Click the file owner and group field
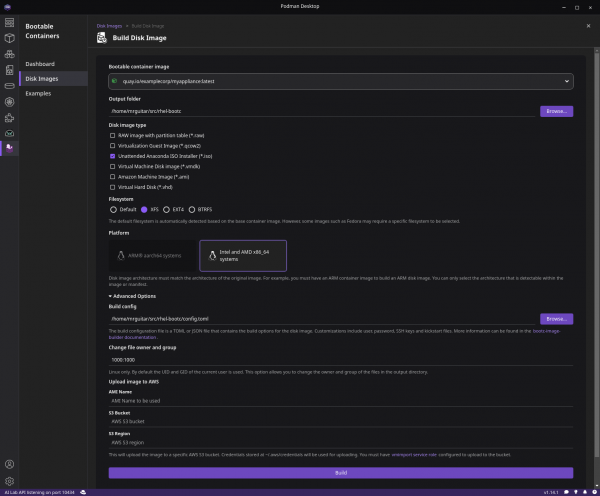This screenshot has width=600, height=496. (341, 360)
